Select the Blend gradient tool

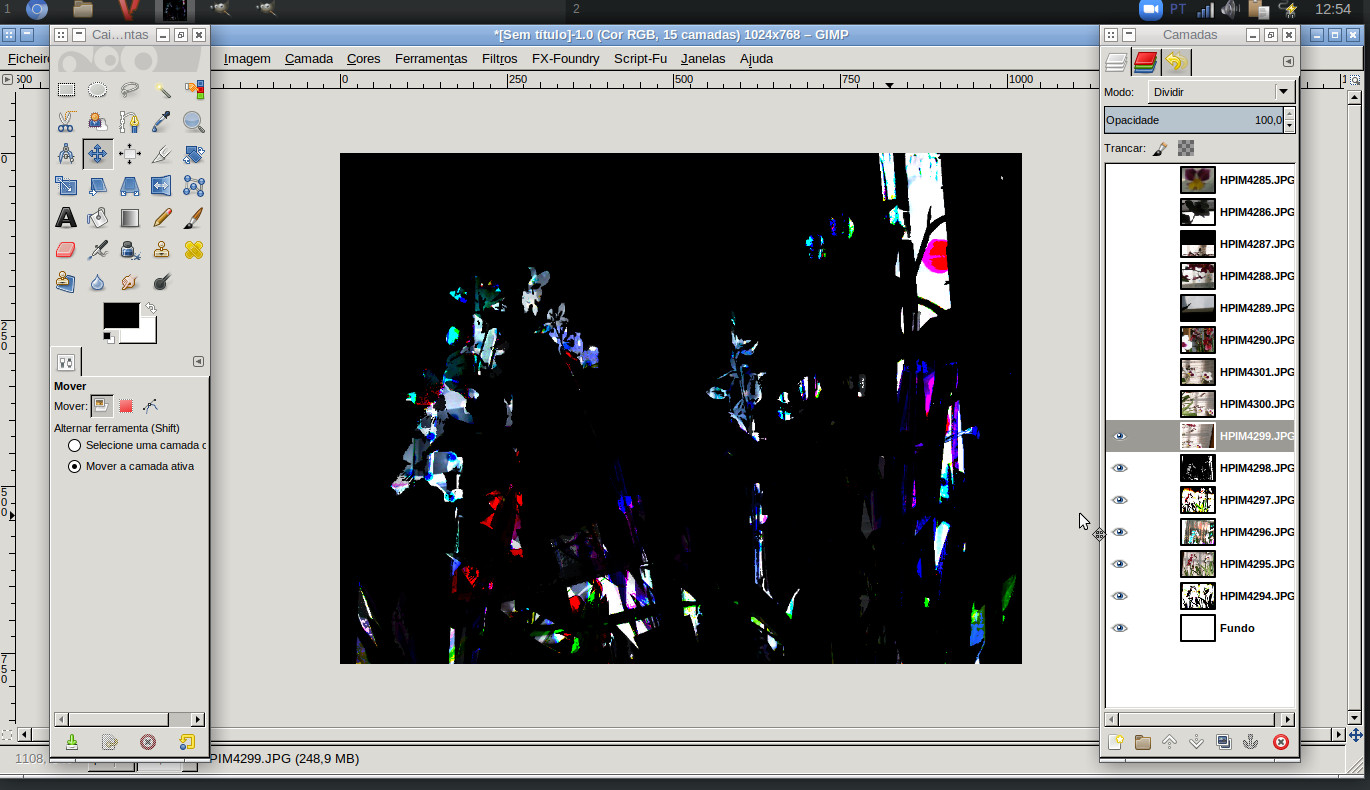(x=130, y=218)
